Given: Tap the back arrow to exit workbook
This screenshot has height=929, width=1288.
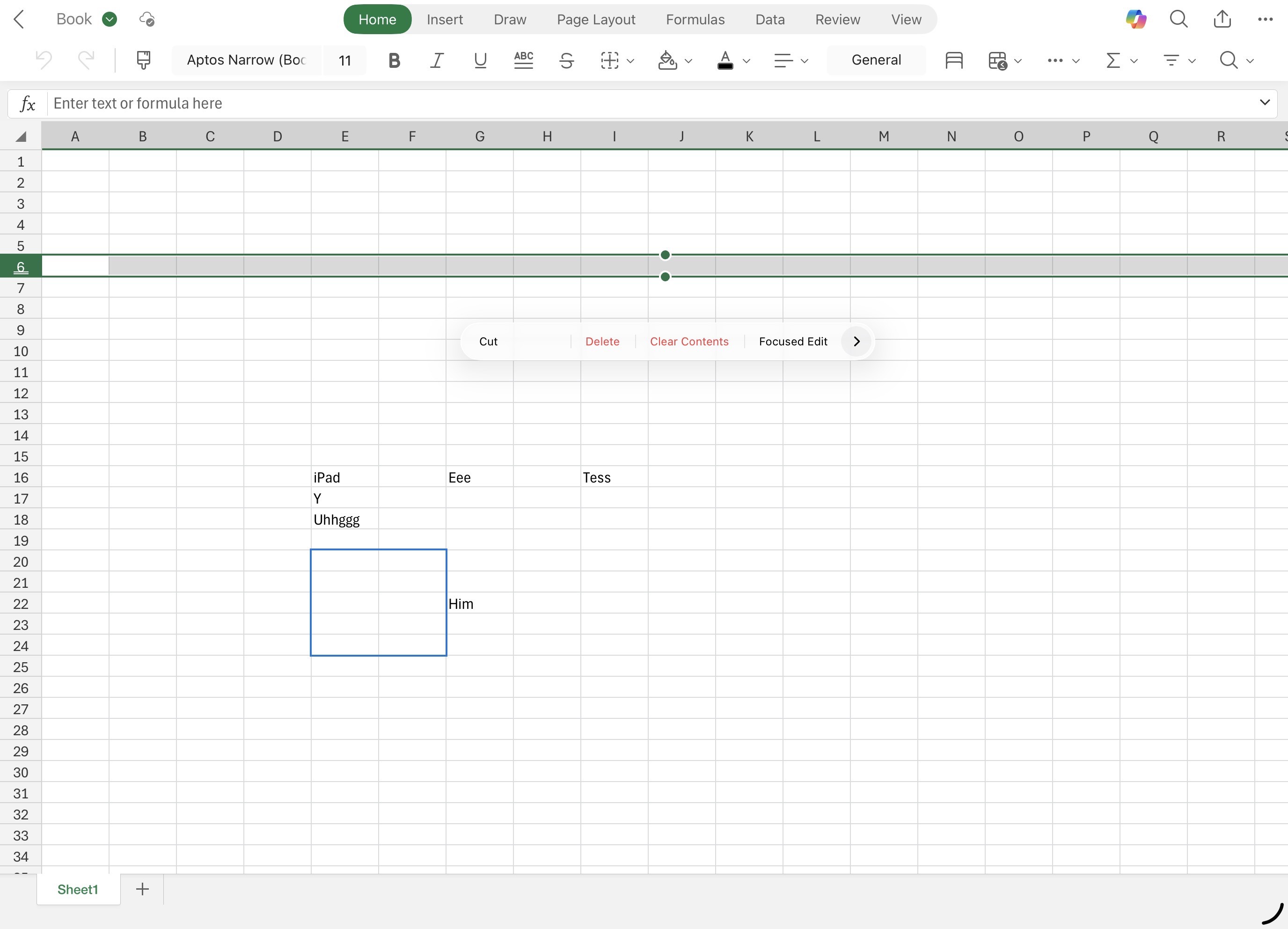Looking at the screenshot, I should click(19, 19).
